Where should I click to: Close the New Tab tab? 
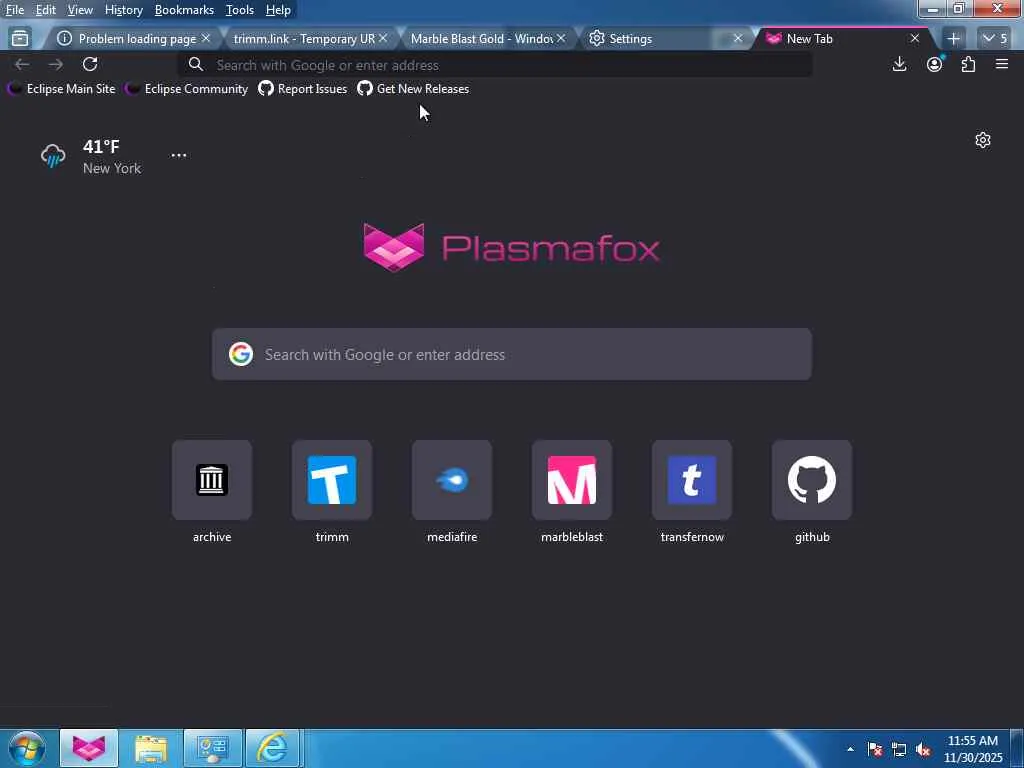[x=915, y=39]
